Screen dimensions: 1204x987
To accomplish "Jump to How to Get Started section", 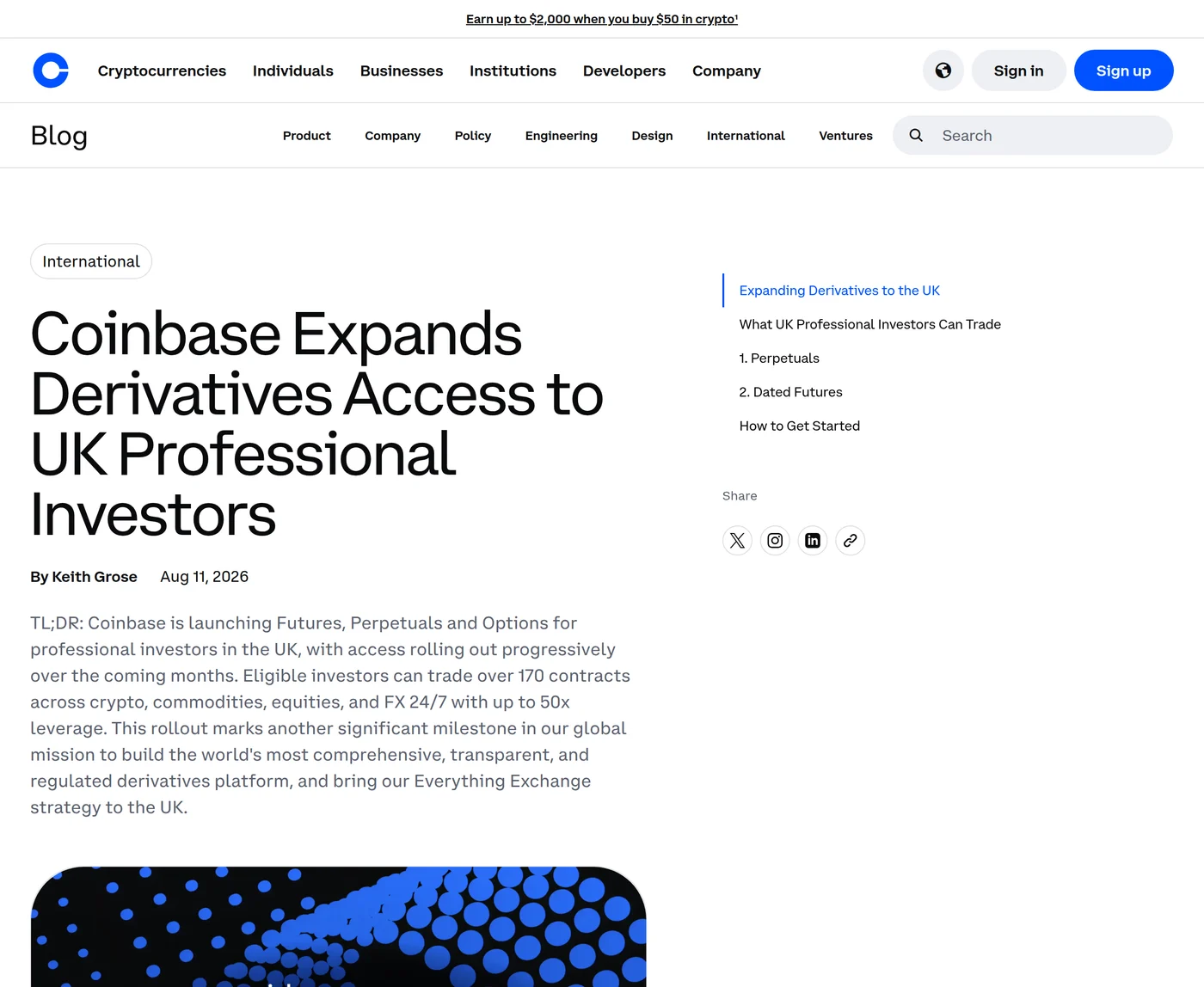I will coord(799,426).
